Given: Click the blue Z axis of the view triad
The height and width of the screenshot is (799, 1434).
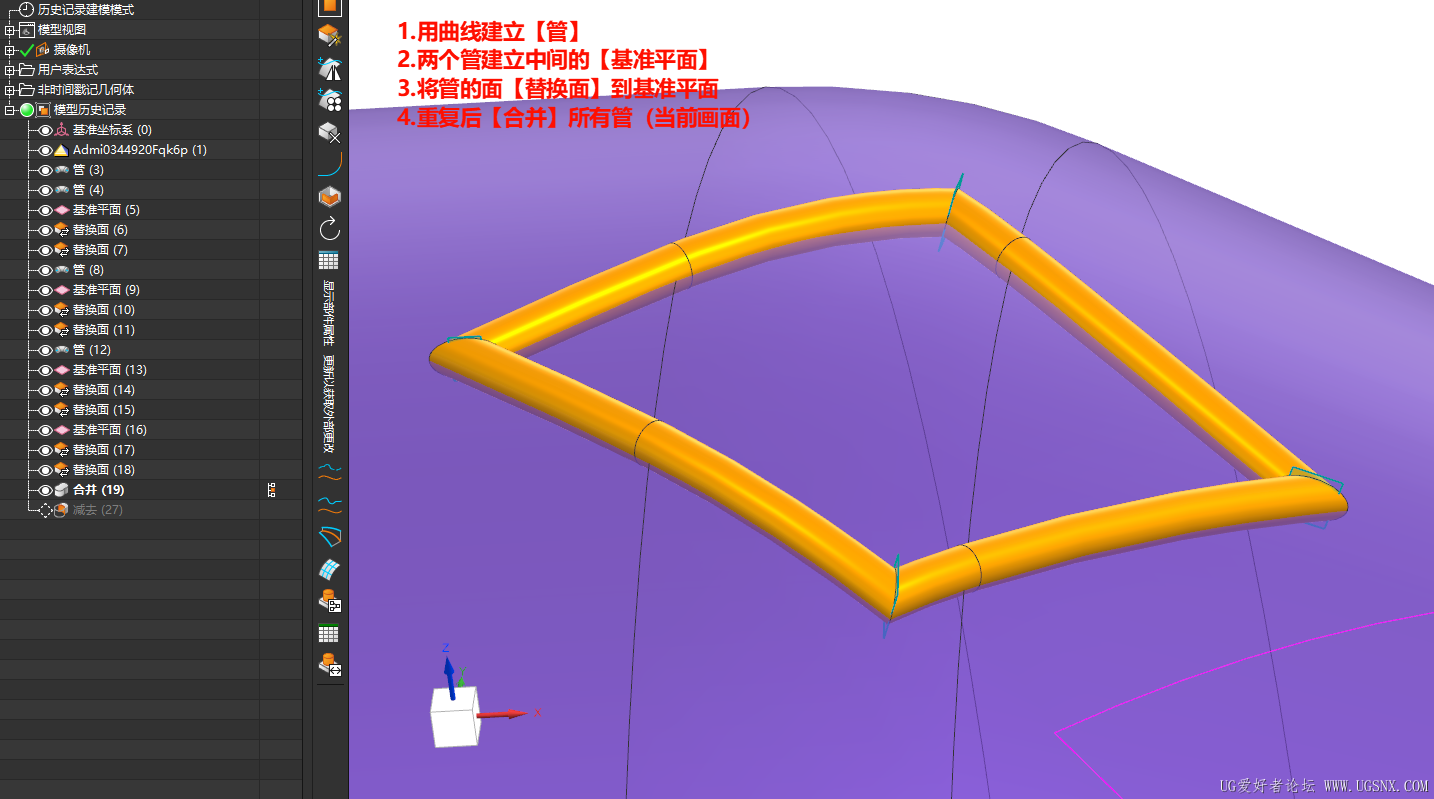Looking at the screenshot, I should click(x=450, y=676).
